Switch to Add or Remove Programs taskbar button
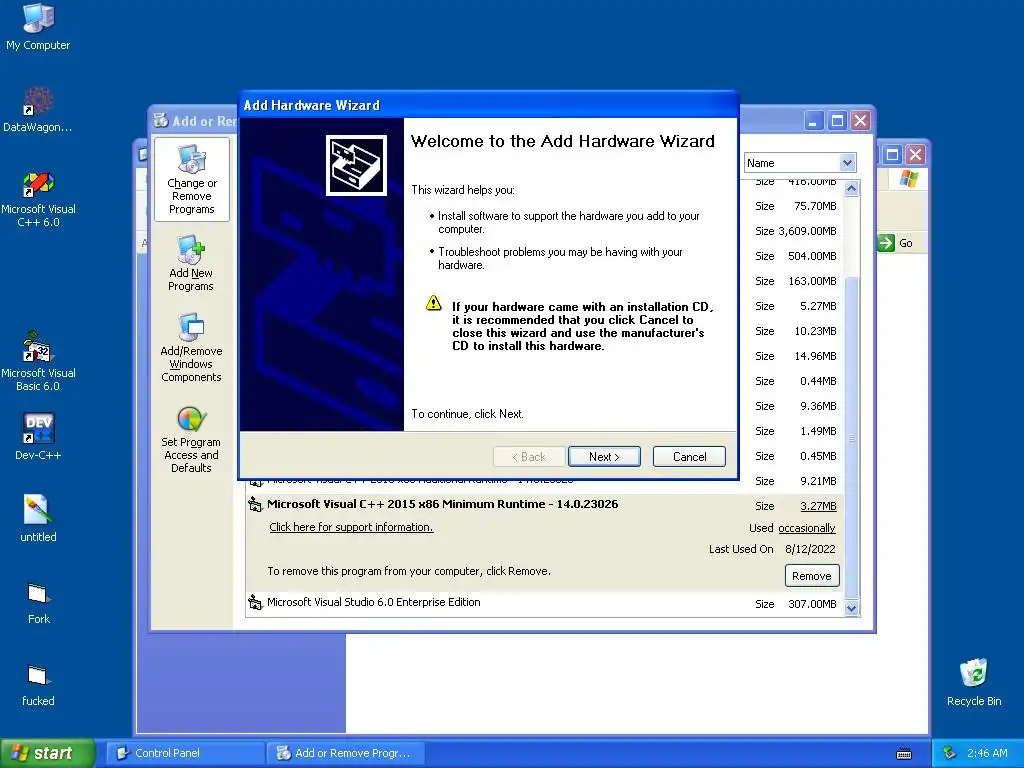The image size is (1024, 768). point(345,753)
